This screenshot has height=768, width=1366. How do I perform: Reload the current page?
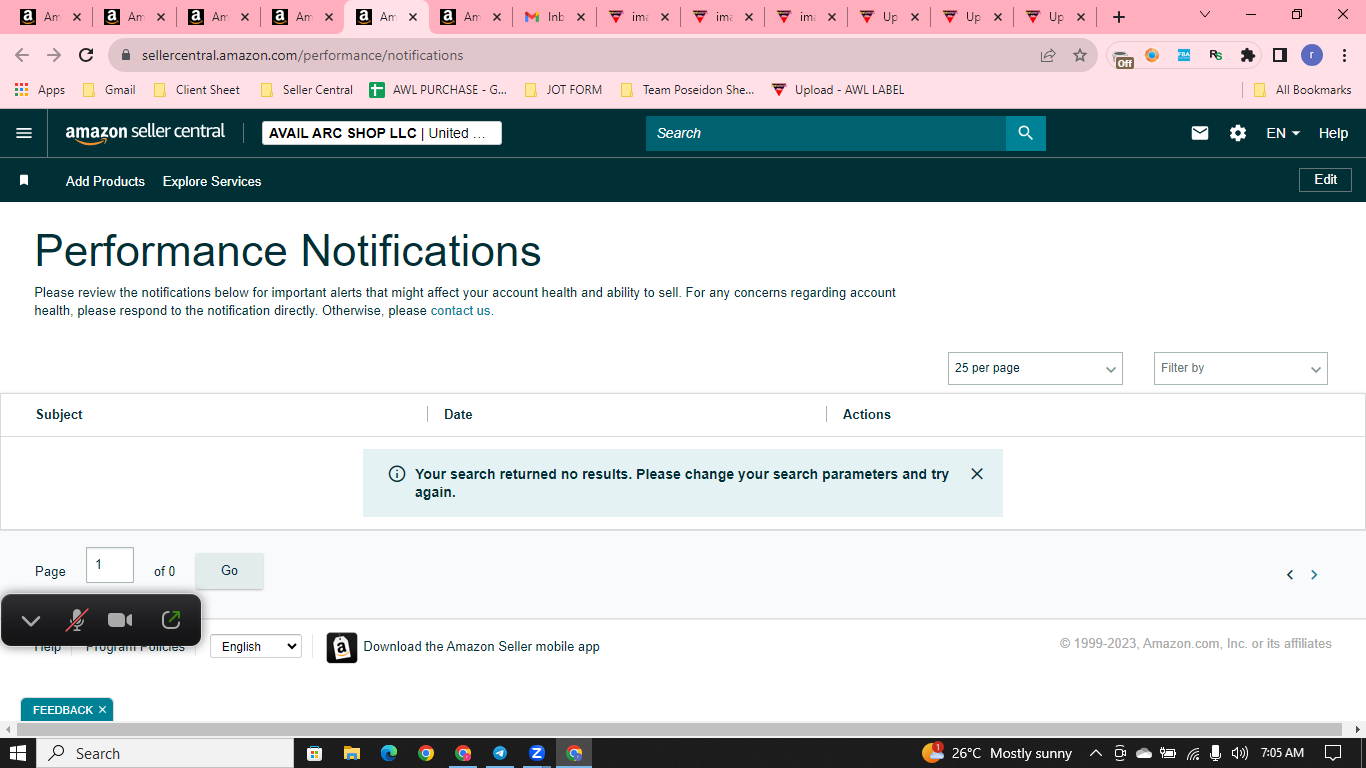pos(86,55)
